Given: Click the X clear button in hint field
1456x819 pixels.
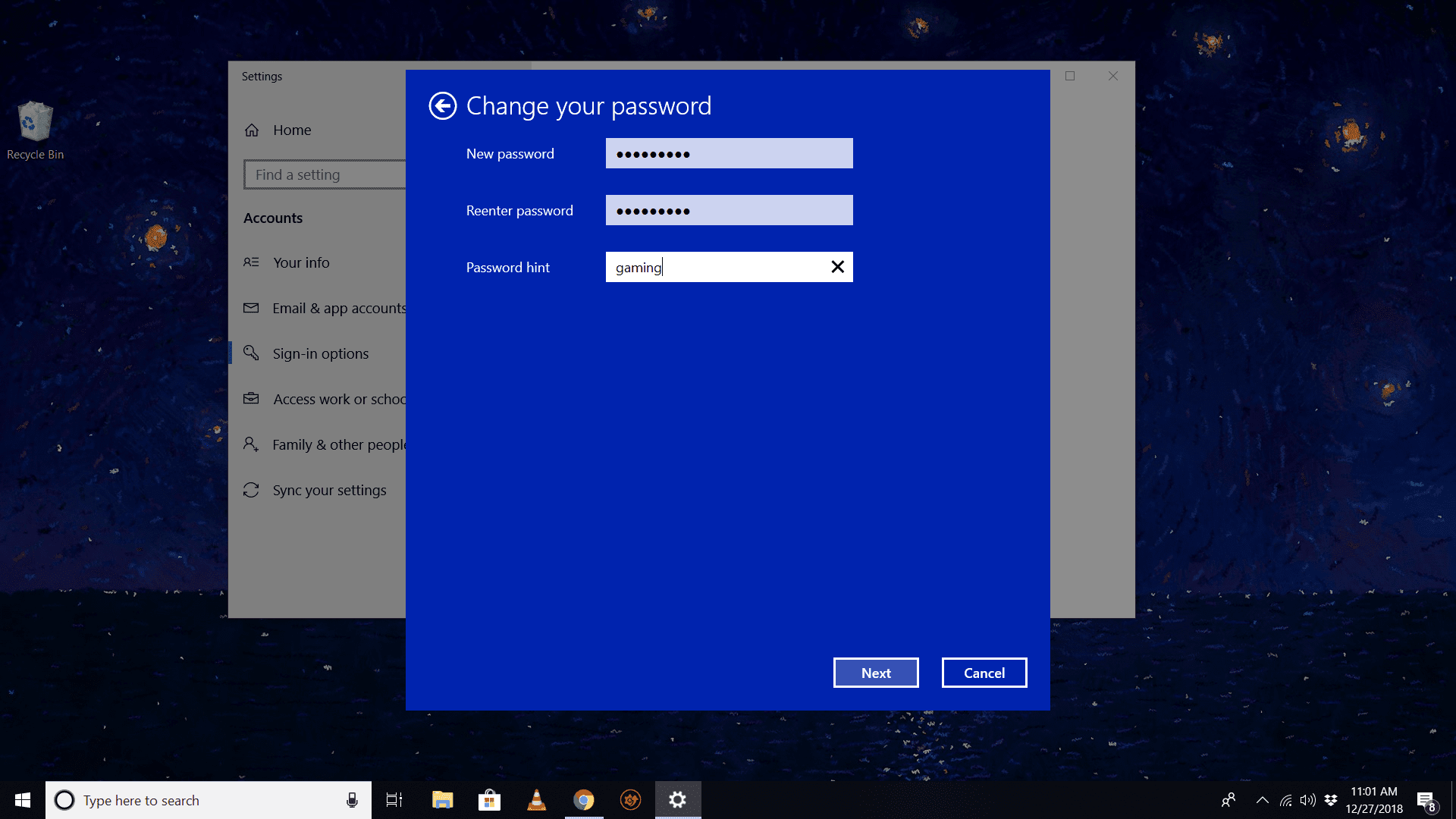Looking at the screenshot, I should (838, 266).
